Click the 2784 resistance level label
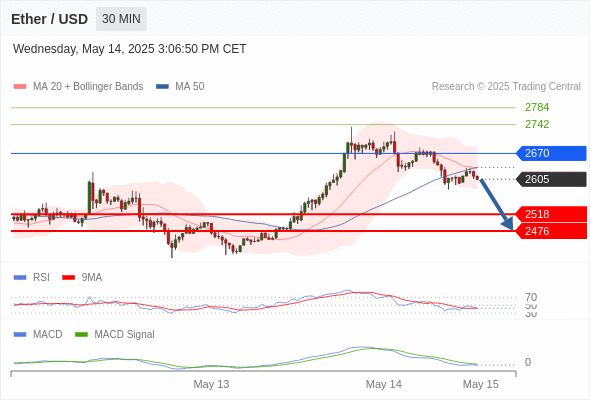 (x=537, y=107)
